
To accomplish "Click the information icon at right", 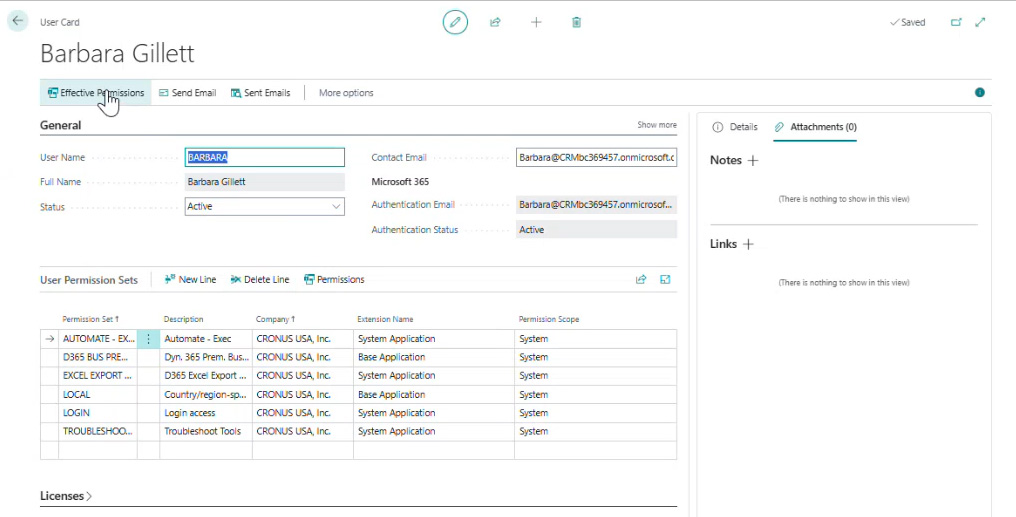I will pyautogui.click(x=980, y=93).
